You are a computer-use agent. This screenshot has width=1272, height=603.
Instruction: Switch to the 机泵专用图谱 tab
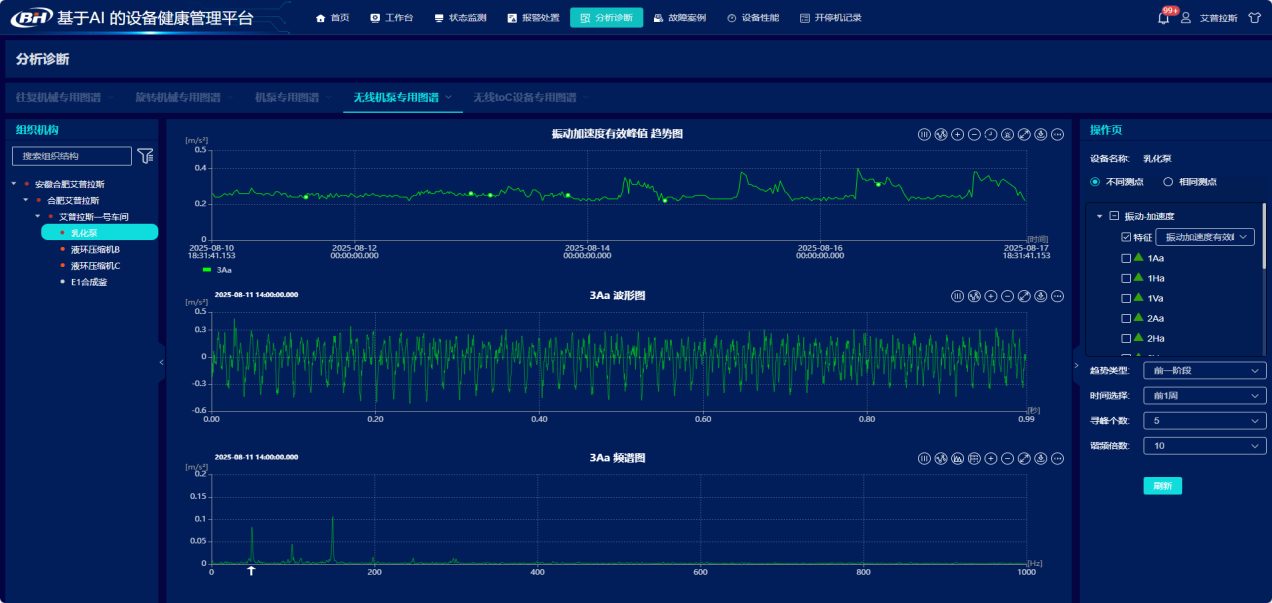(x=286, y=98)
